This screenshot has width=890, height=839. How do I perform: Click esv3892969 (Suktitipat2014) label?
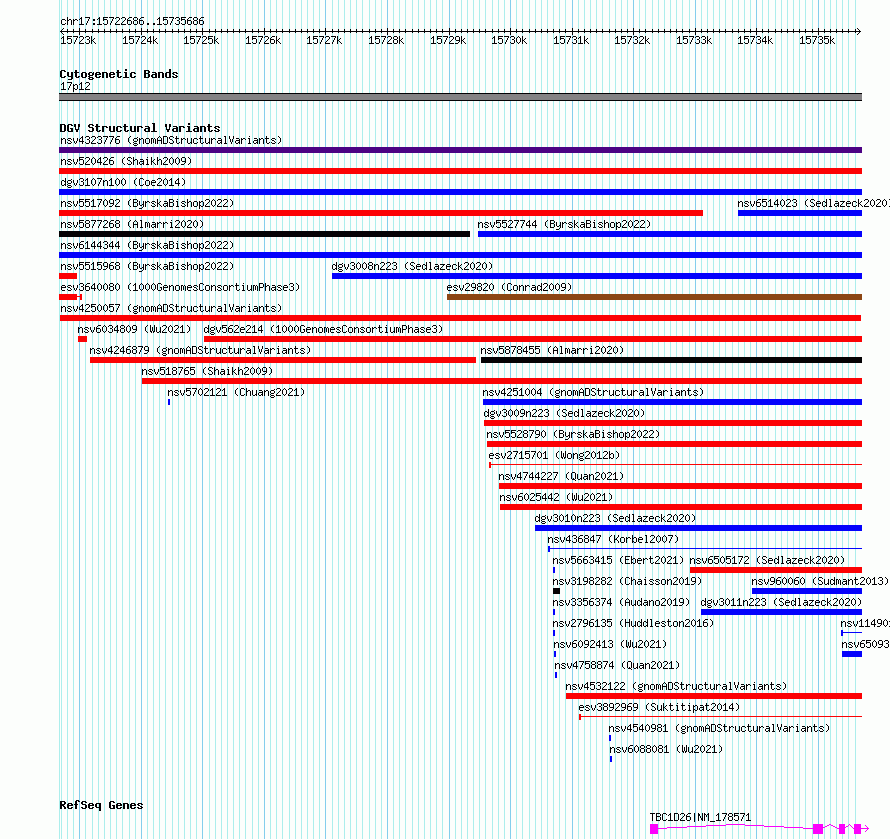659,707
